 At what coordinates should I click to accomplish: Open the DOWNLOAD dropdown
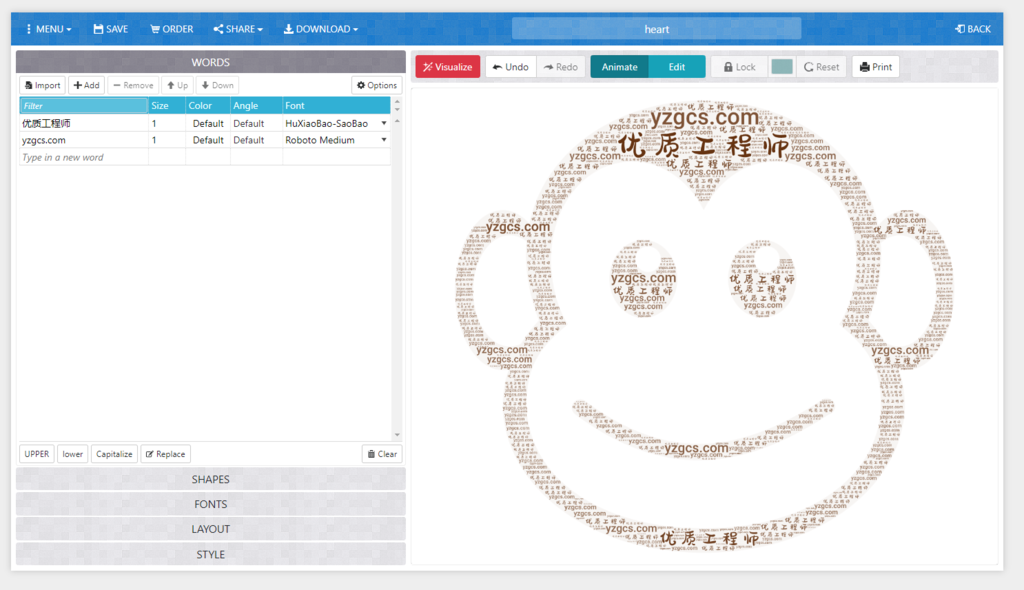click(321, 29)
